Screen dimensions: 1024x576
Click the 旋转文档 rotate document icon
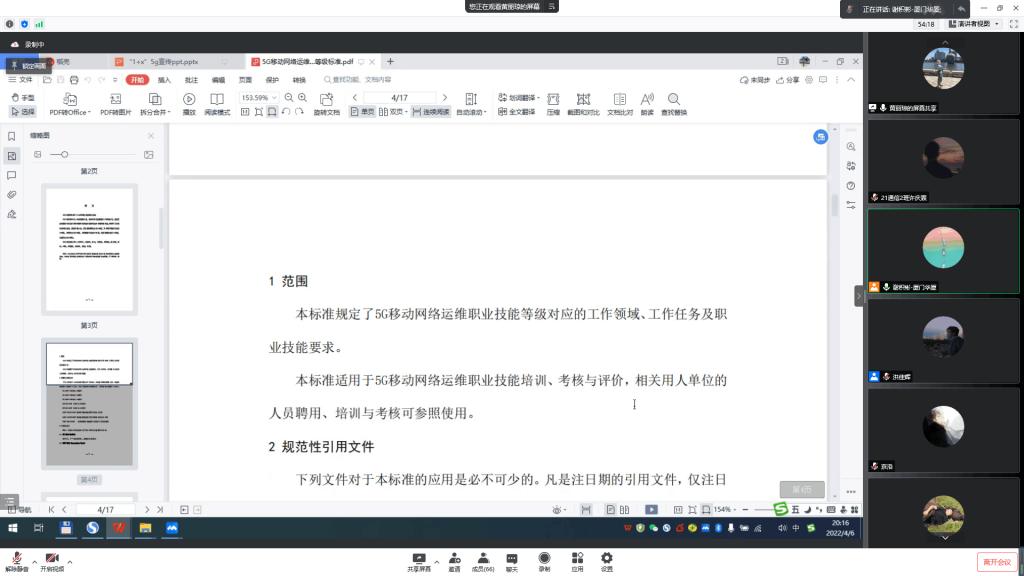[x=326, y=99]
